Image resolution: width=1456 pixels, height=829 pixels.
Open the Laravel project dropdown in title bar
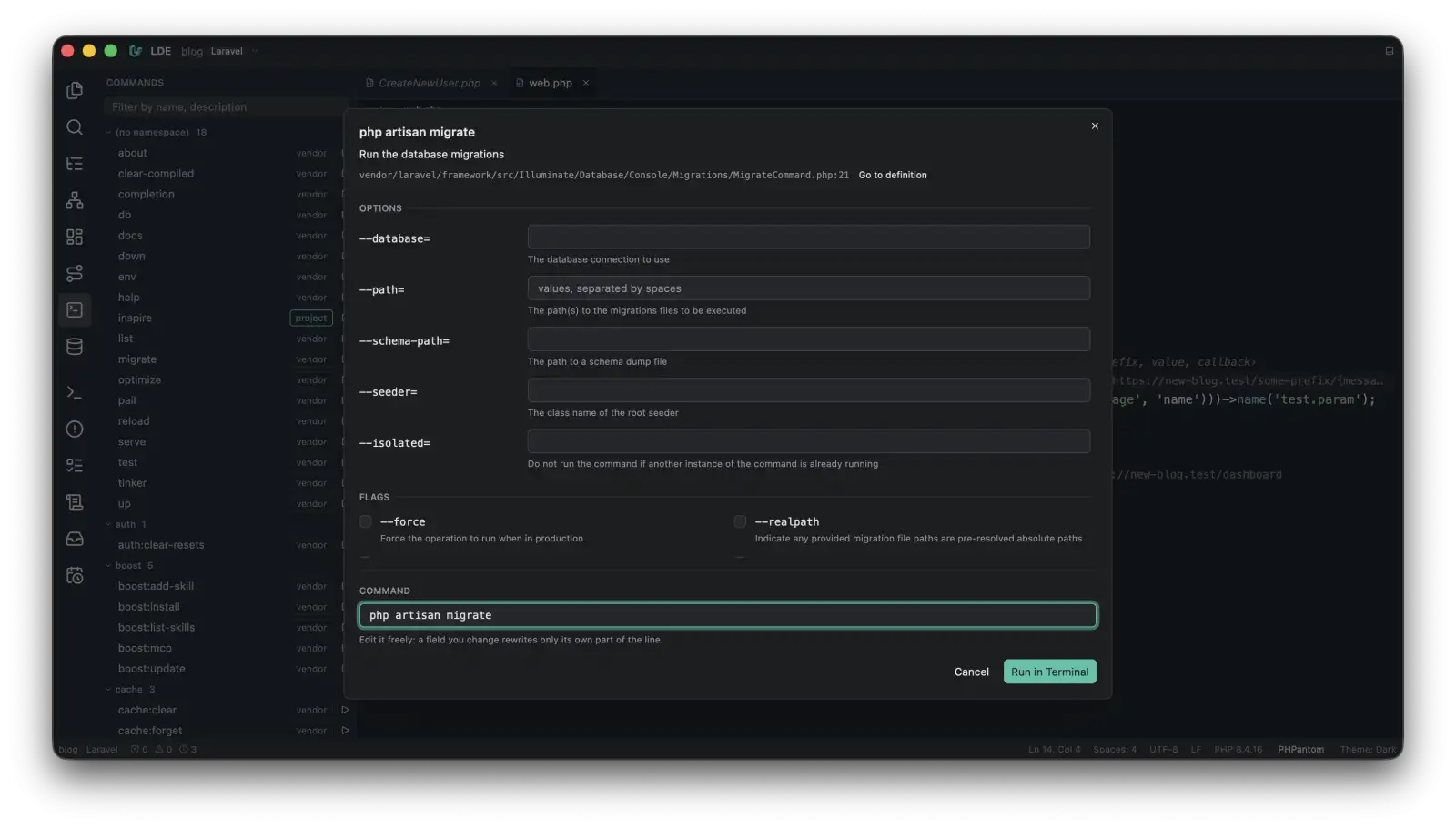click(x=234, y=51)
